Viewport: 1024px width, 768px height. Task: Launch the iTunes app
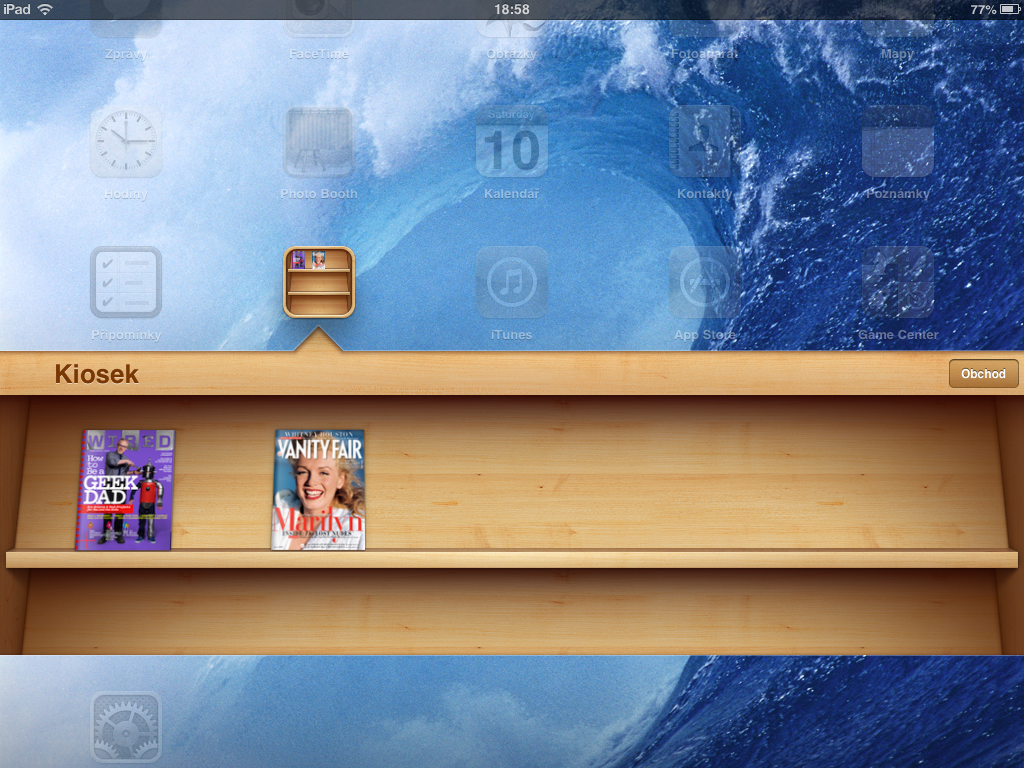point(511,283)
